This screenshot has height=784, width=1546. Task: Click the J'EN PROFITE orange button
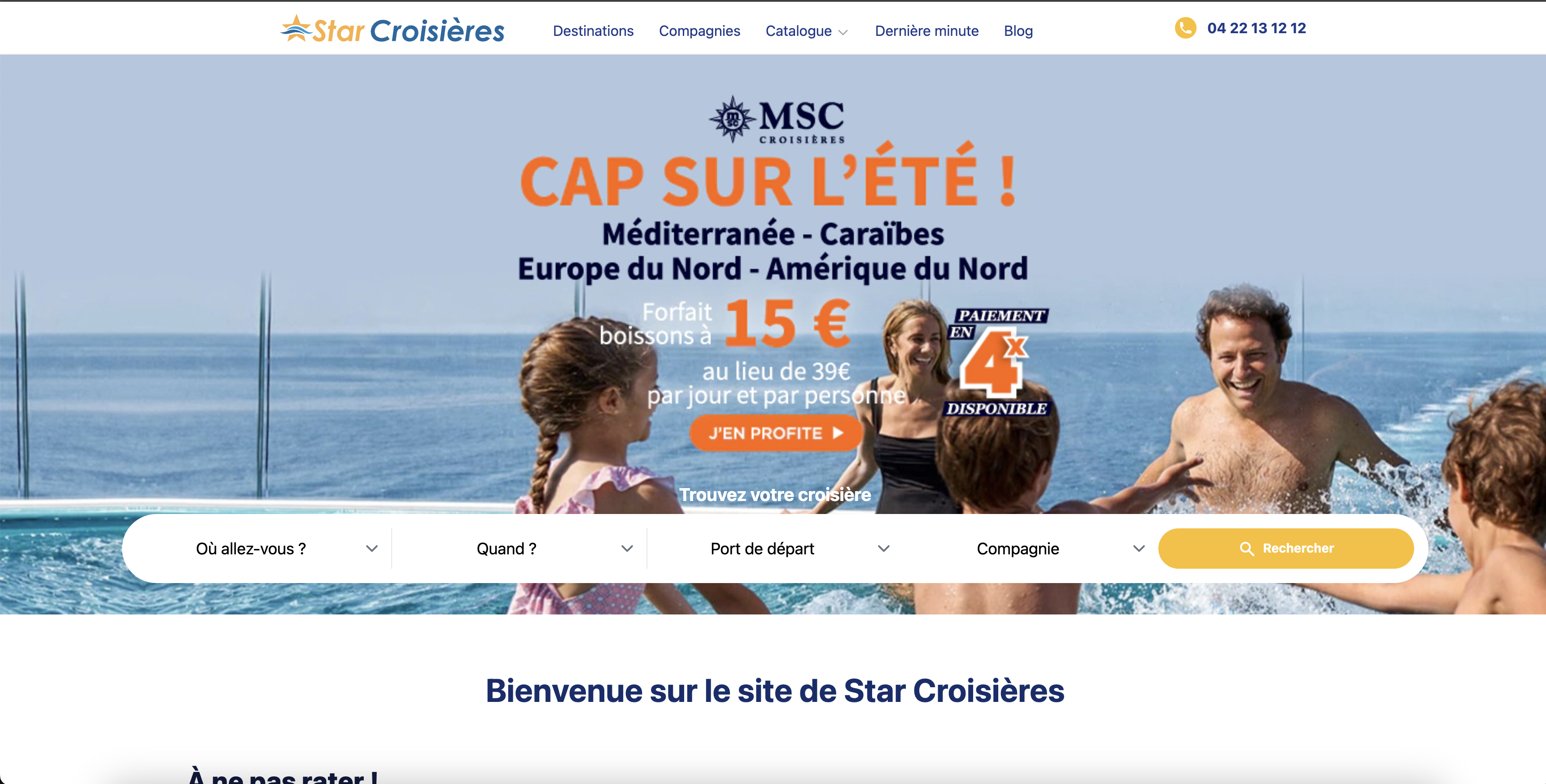tap(775, 432)
